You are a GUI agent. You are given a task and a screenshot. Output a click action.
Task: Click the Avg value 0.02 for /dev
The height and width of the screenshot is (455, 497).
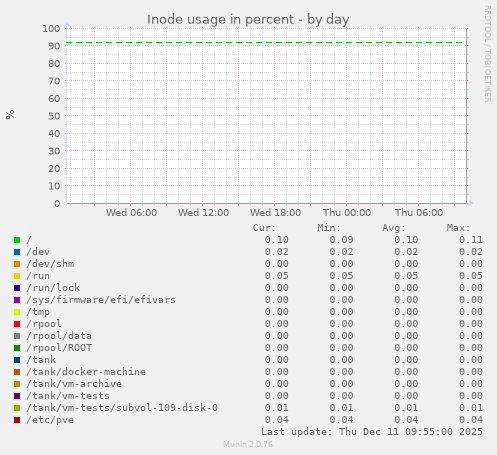pos(406,252)
